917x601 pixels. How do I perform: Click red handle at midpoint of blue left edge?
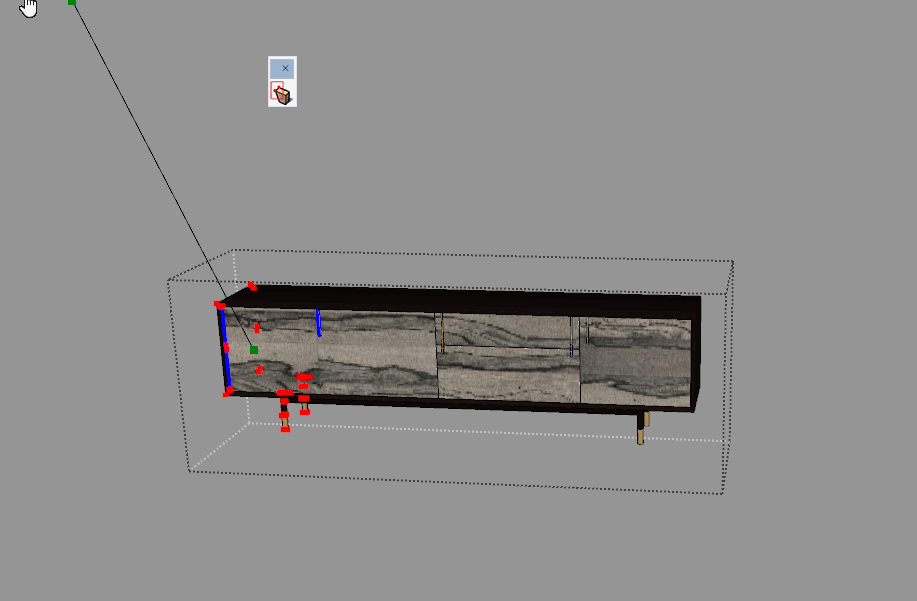point(226,348)
